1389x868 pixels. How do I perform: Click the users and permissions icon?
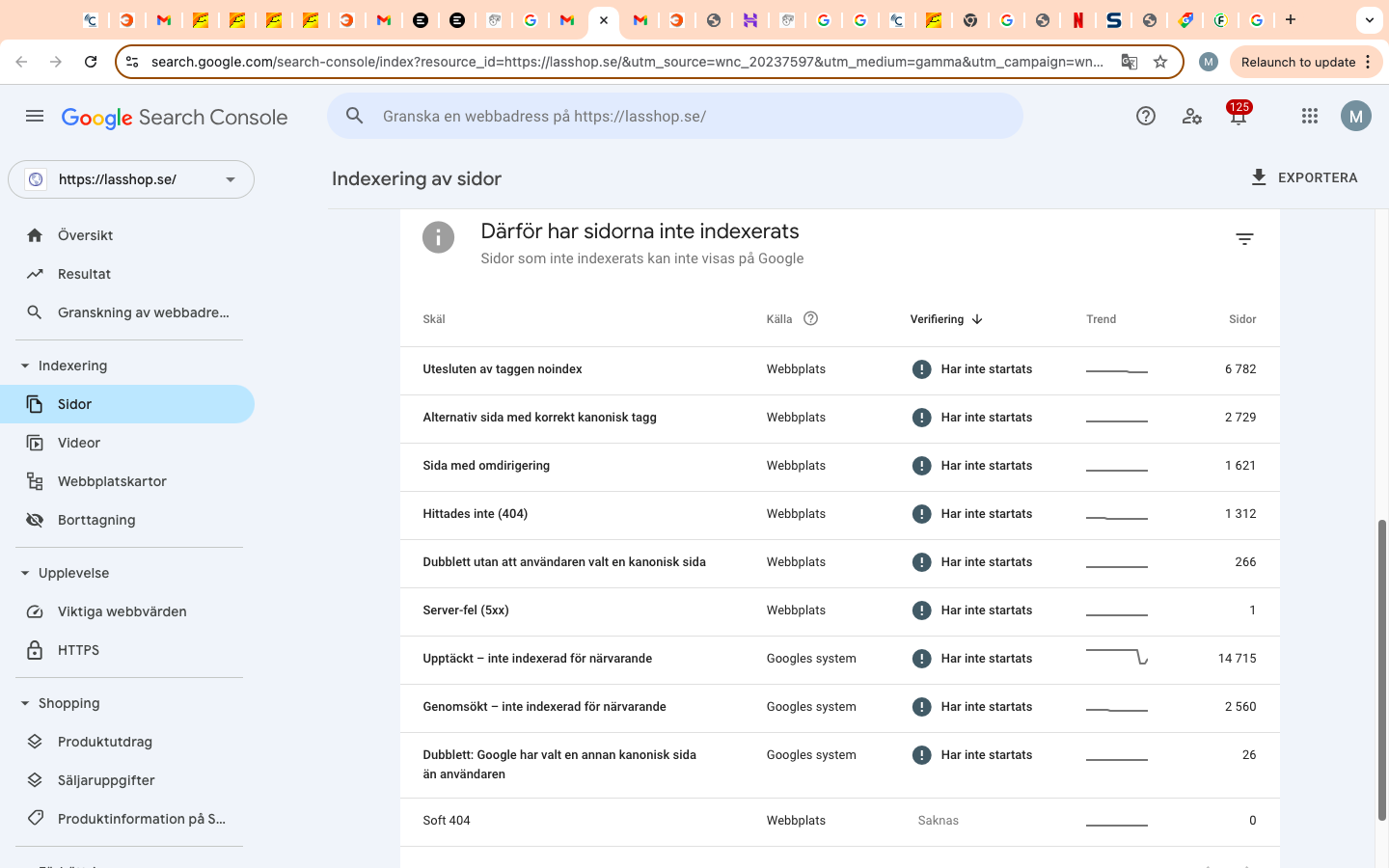[x=1191, y=117]
